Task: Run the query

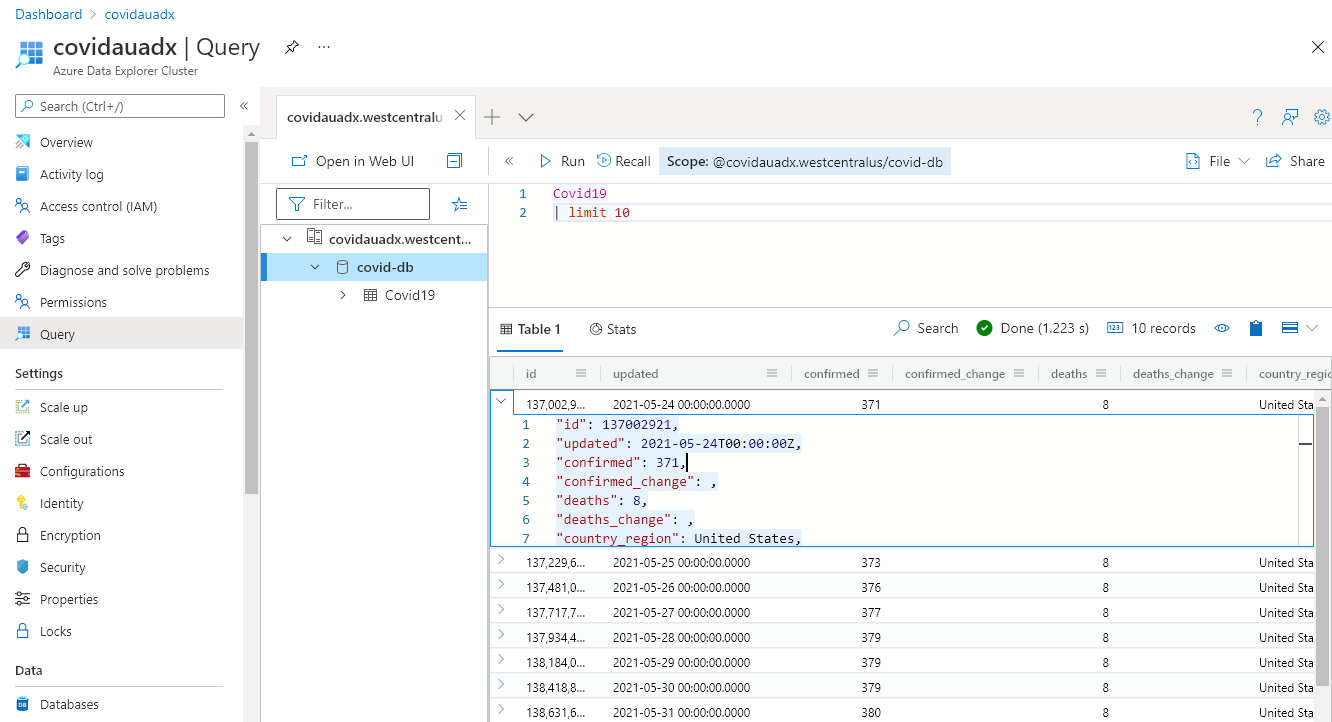Action: [562, 161]
